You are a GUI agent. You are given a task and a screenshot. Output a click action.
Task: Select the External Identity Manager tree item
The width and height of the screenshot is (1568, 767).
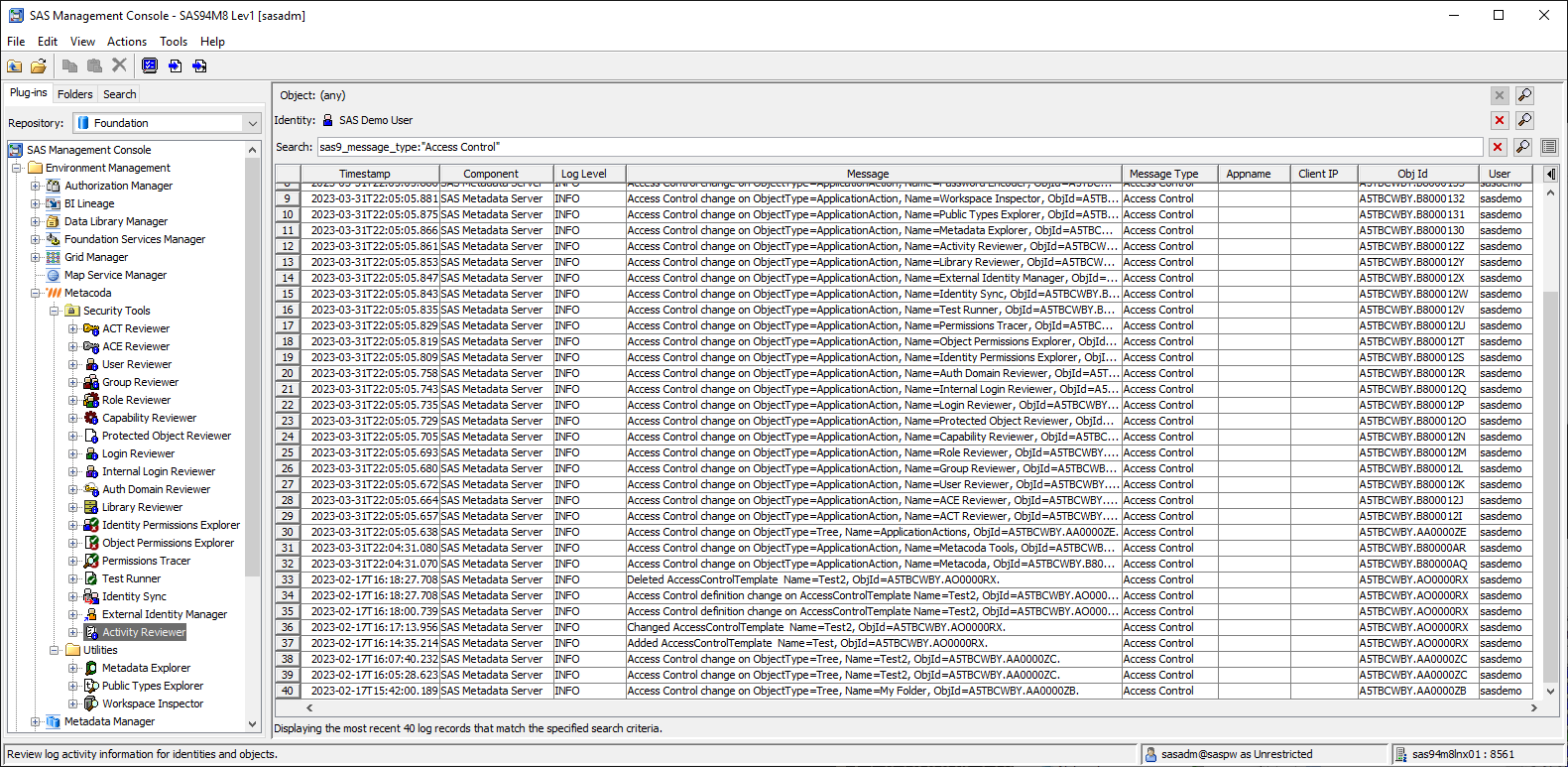pos(165,614)
